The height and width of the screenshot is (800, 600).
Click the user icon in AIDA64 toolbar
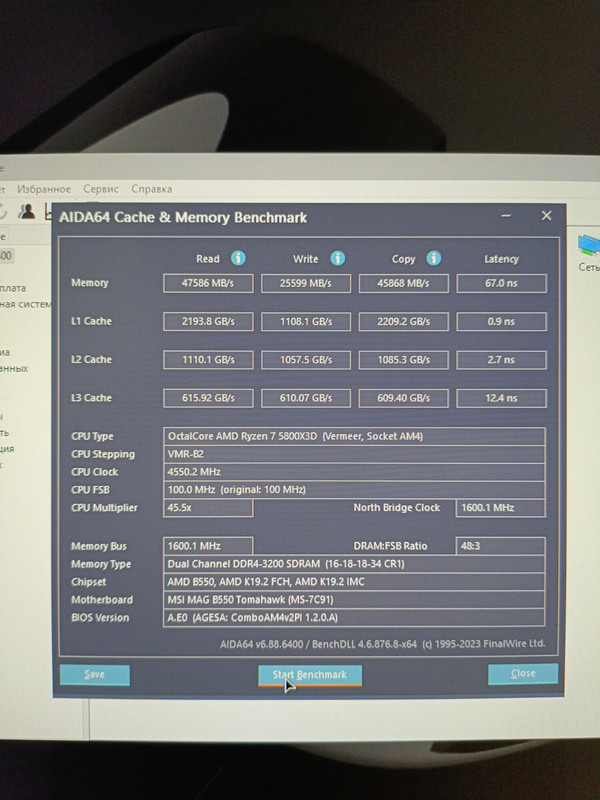coord(27,211)
